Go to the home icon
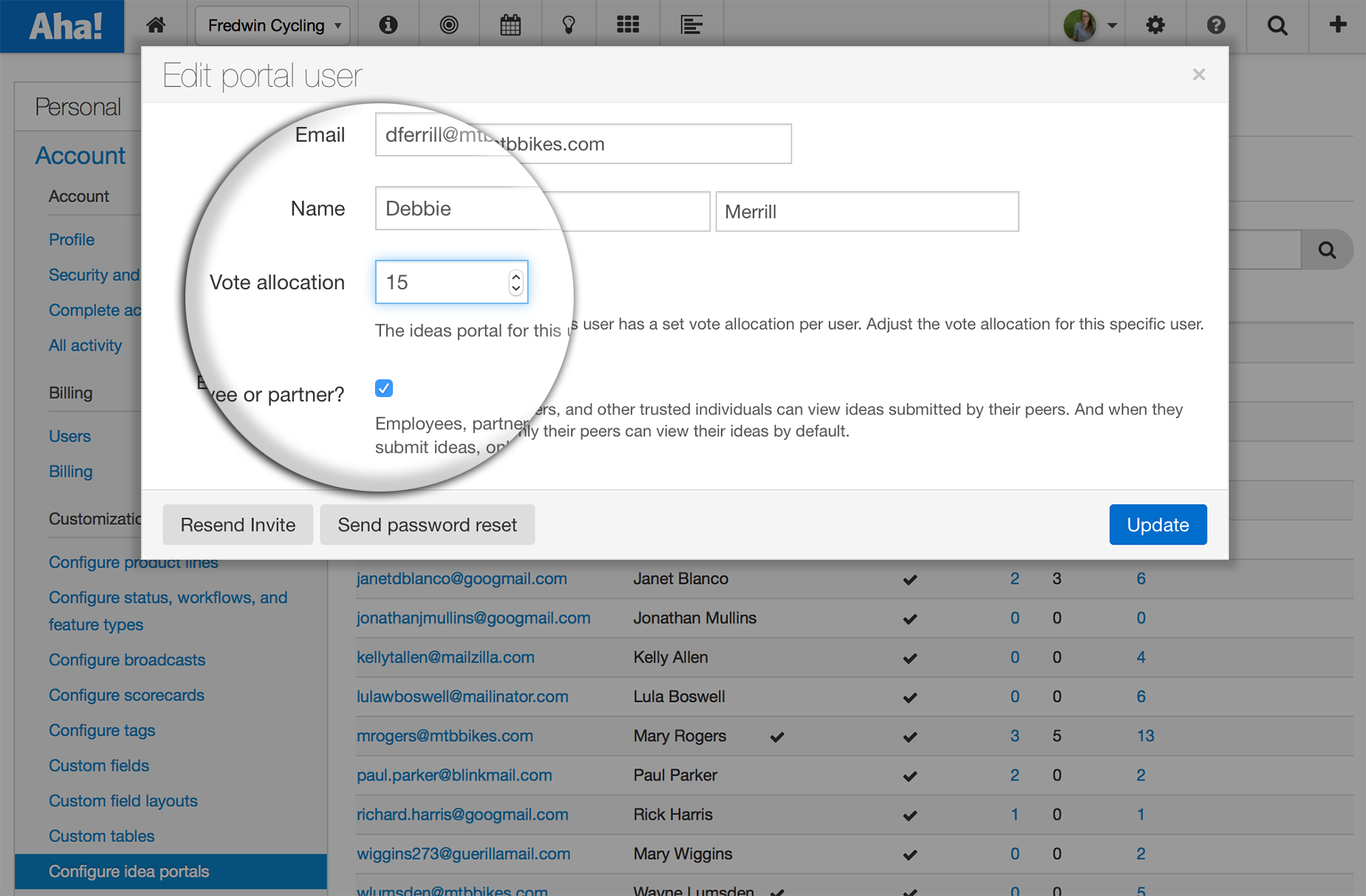1366x896 pixels. click(x=156, y=25)
